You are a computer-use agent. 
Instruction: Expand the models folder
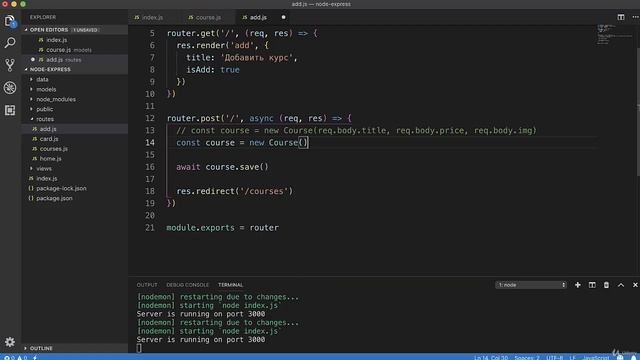46,89
